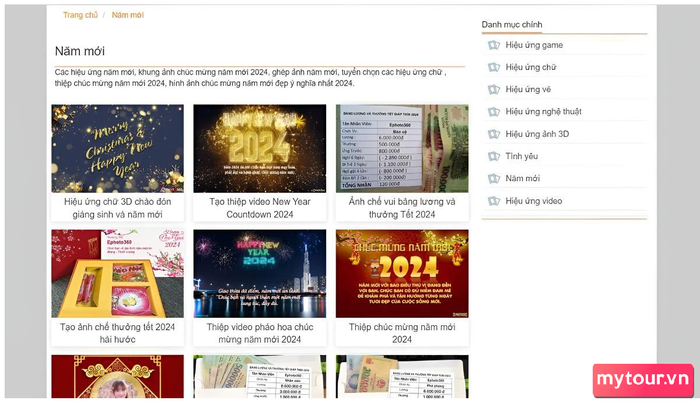Click 'Ảnh chế vui bảng lương và thưởng Tết' title
Screen dimensions: 700x405
402,208
